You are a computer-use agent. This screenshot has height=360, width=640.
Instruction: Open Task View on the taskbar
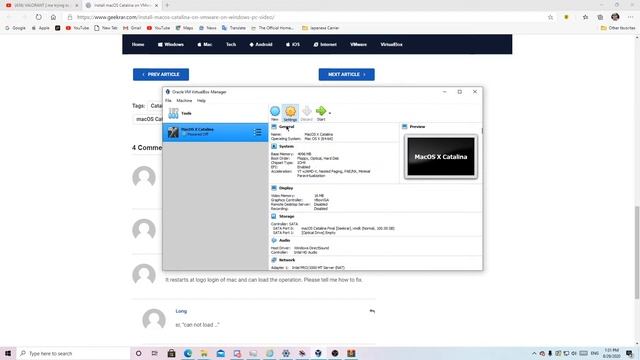[x=155, y=353]
